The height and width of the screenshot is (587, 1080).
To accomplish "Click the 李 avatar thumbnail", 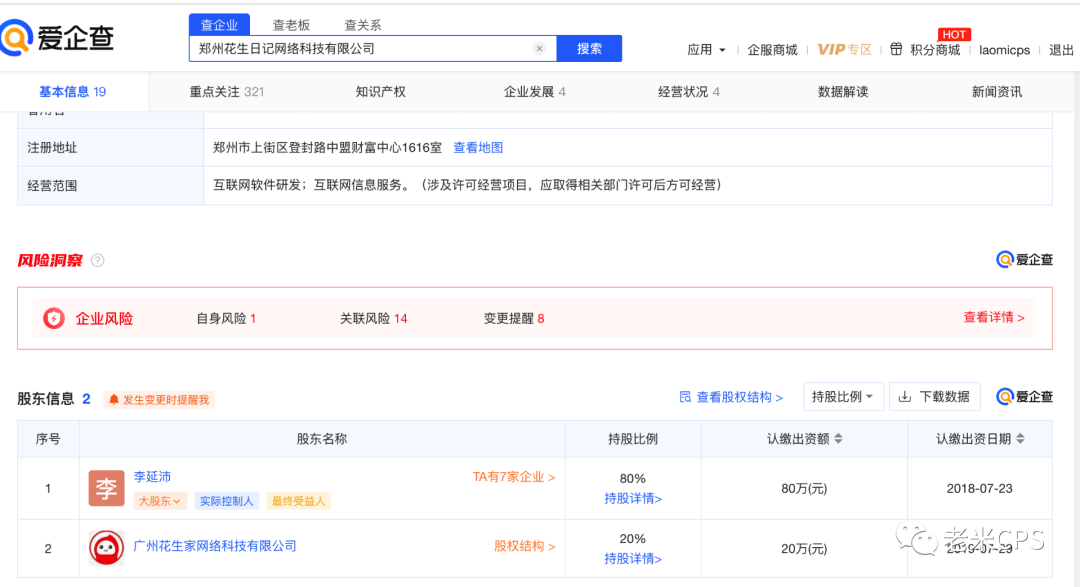I will click(x=106, y=488).
